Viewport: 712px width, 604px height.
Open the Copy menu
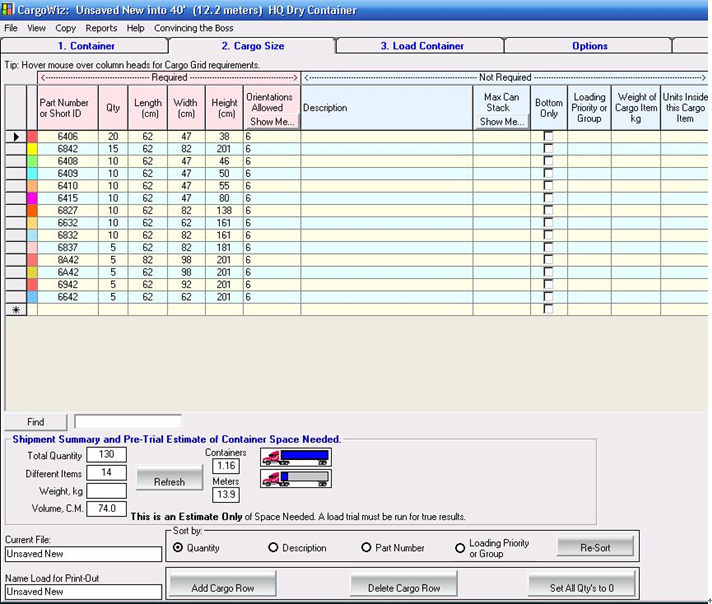click(x=65, y=28)
